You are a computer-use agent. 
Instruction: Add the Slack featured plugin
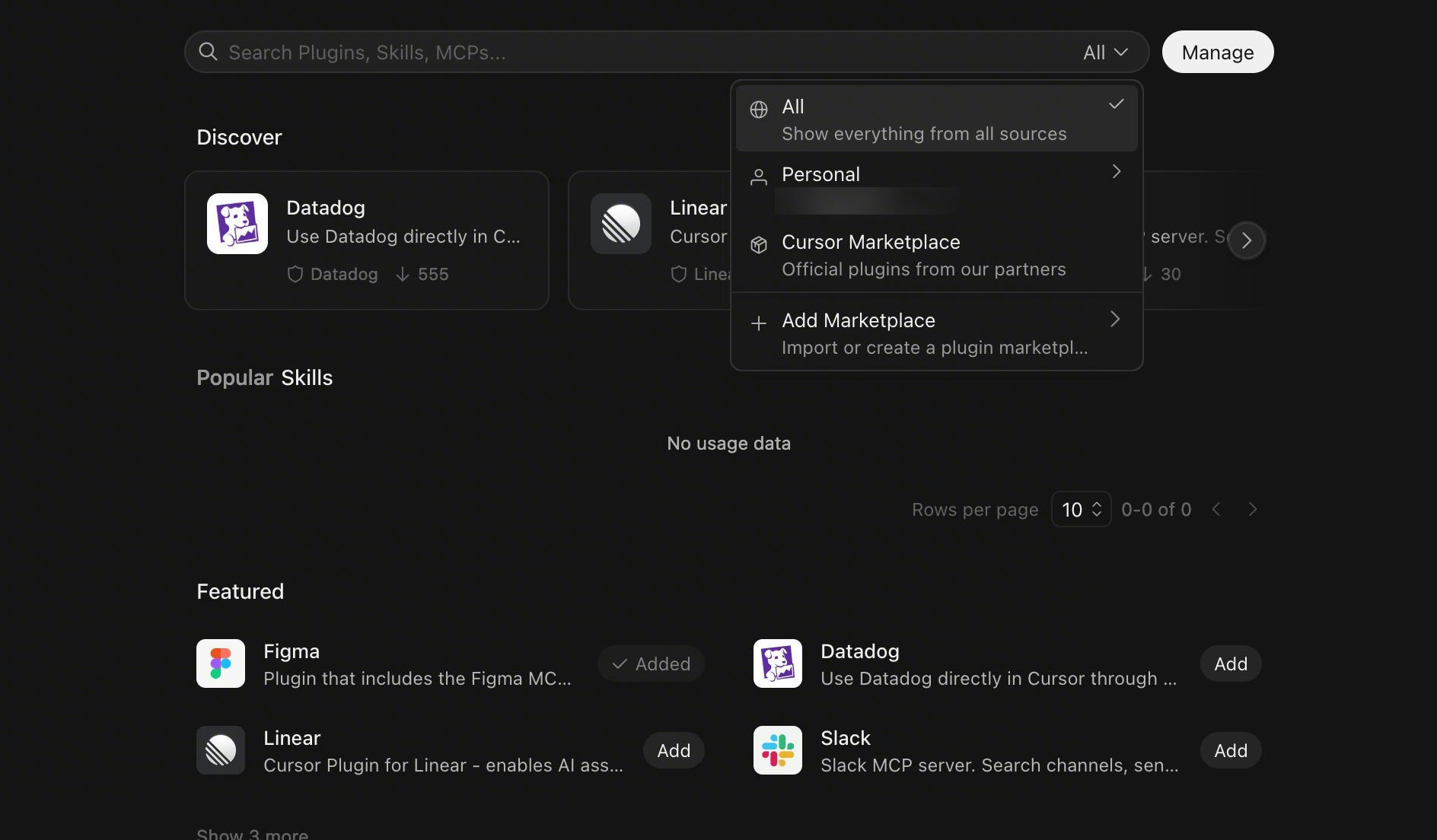(1231, 750)
